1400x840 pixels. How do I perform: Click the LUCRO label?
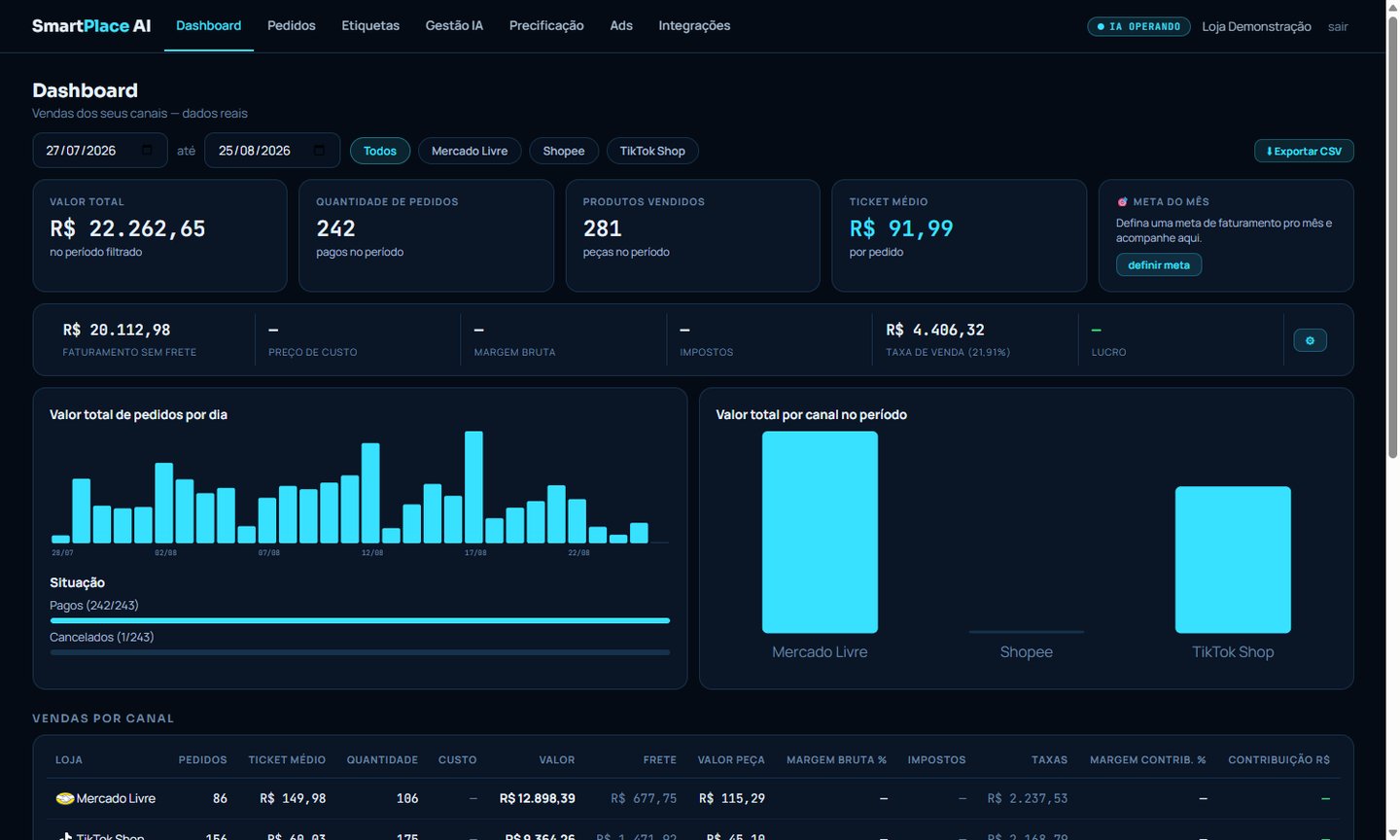click(x=1108, y=352)
